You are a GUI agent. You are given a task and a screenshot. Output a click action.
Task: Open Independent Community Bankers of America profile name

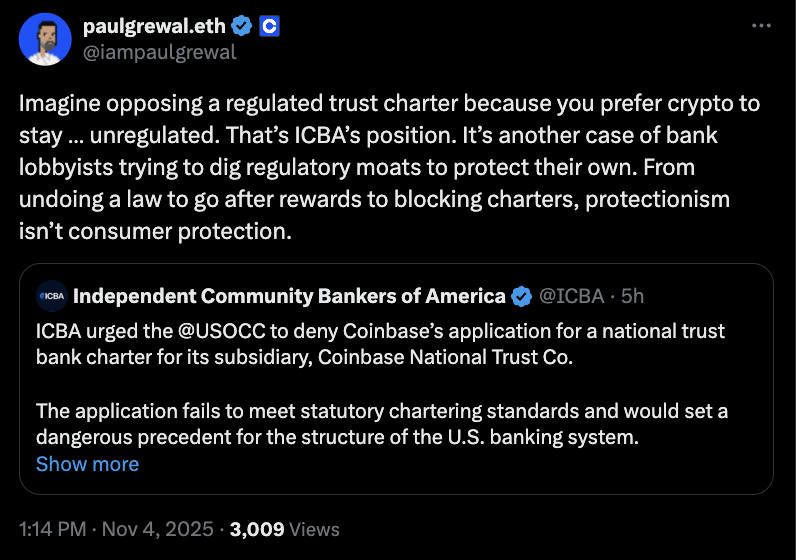pyautogui.click(x=289, y=296)
